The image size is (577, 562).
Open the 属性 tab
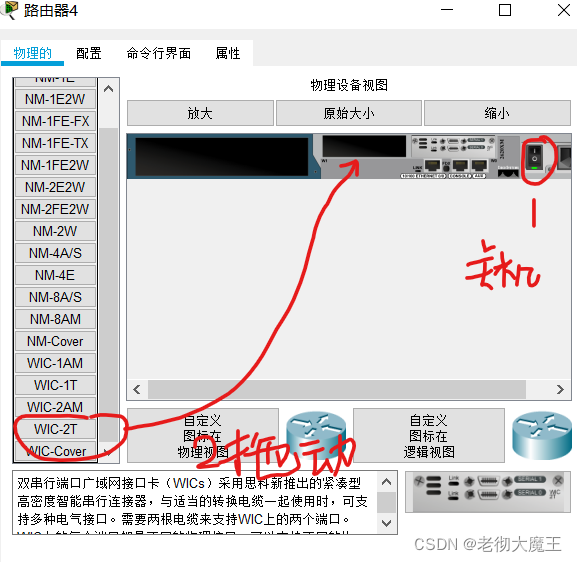[x=228, y=53]
